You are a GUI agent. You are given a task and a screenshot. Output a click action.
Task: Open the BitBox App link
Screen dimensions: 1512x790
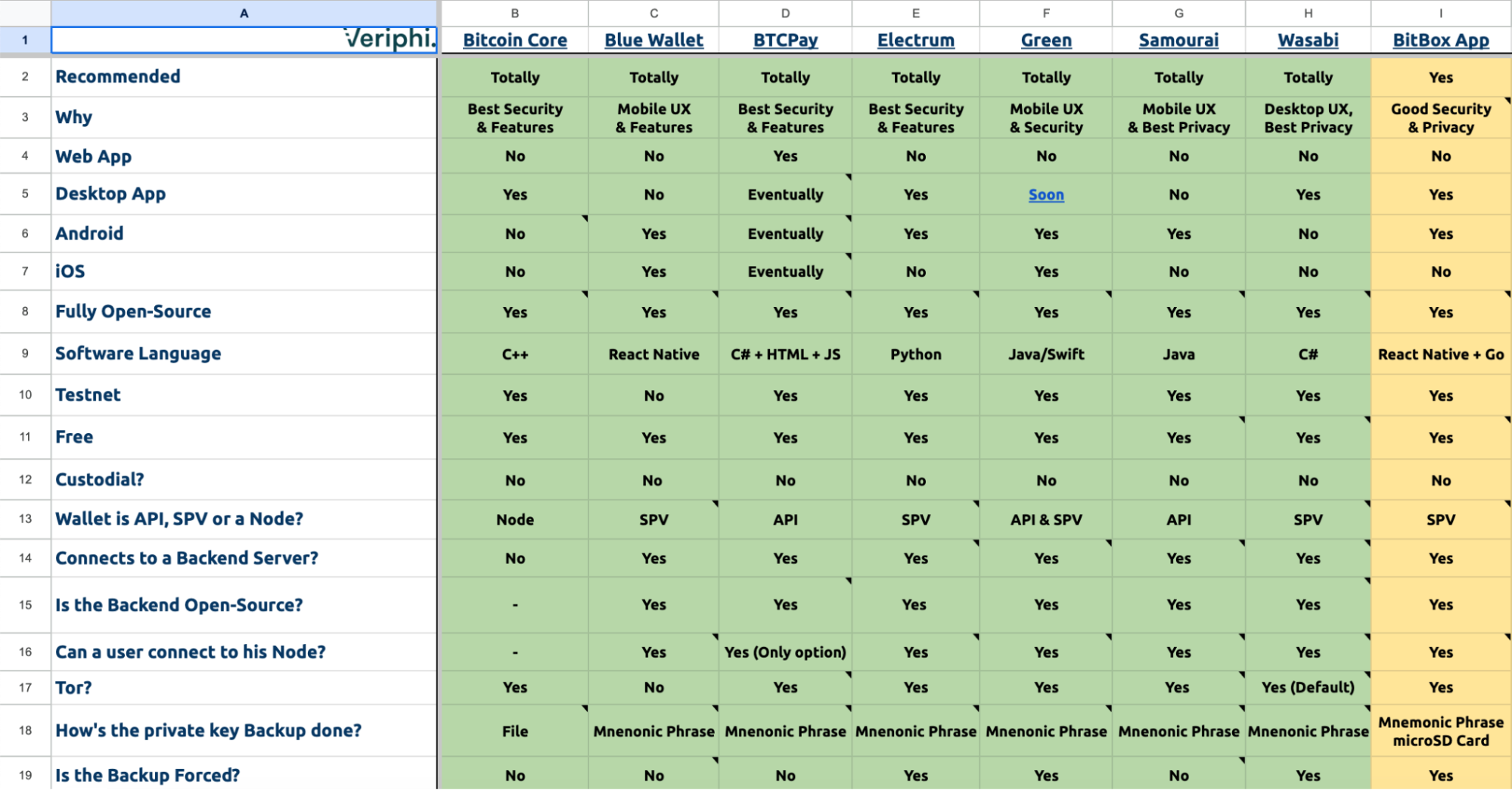[1440, 40]
